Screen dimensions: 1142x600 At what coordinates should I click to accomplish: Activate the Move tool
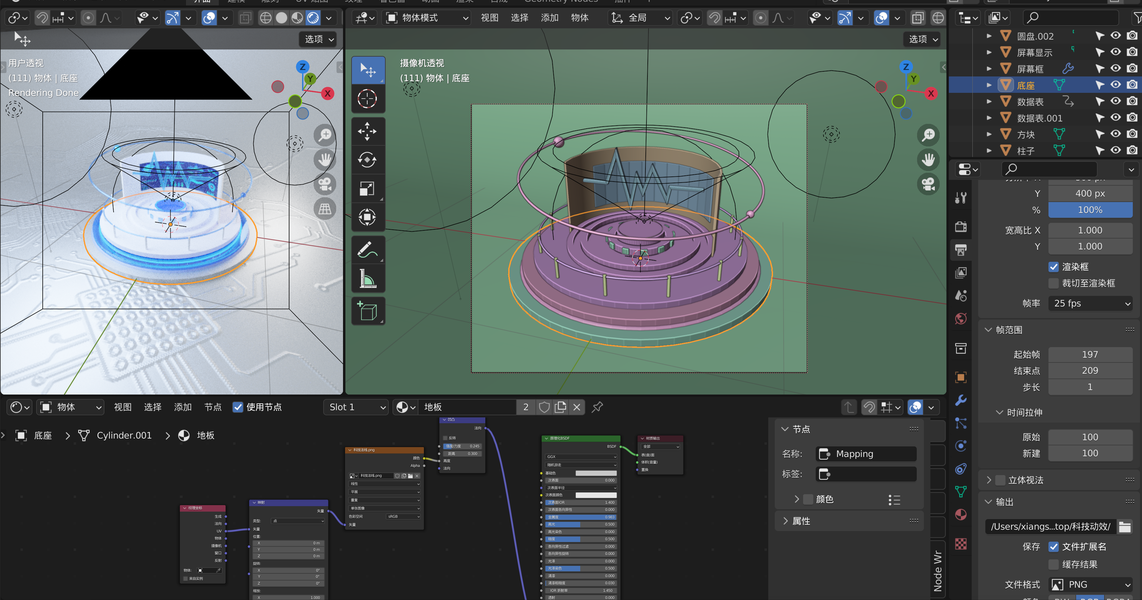coord(368,131)
